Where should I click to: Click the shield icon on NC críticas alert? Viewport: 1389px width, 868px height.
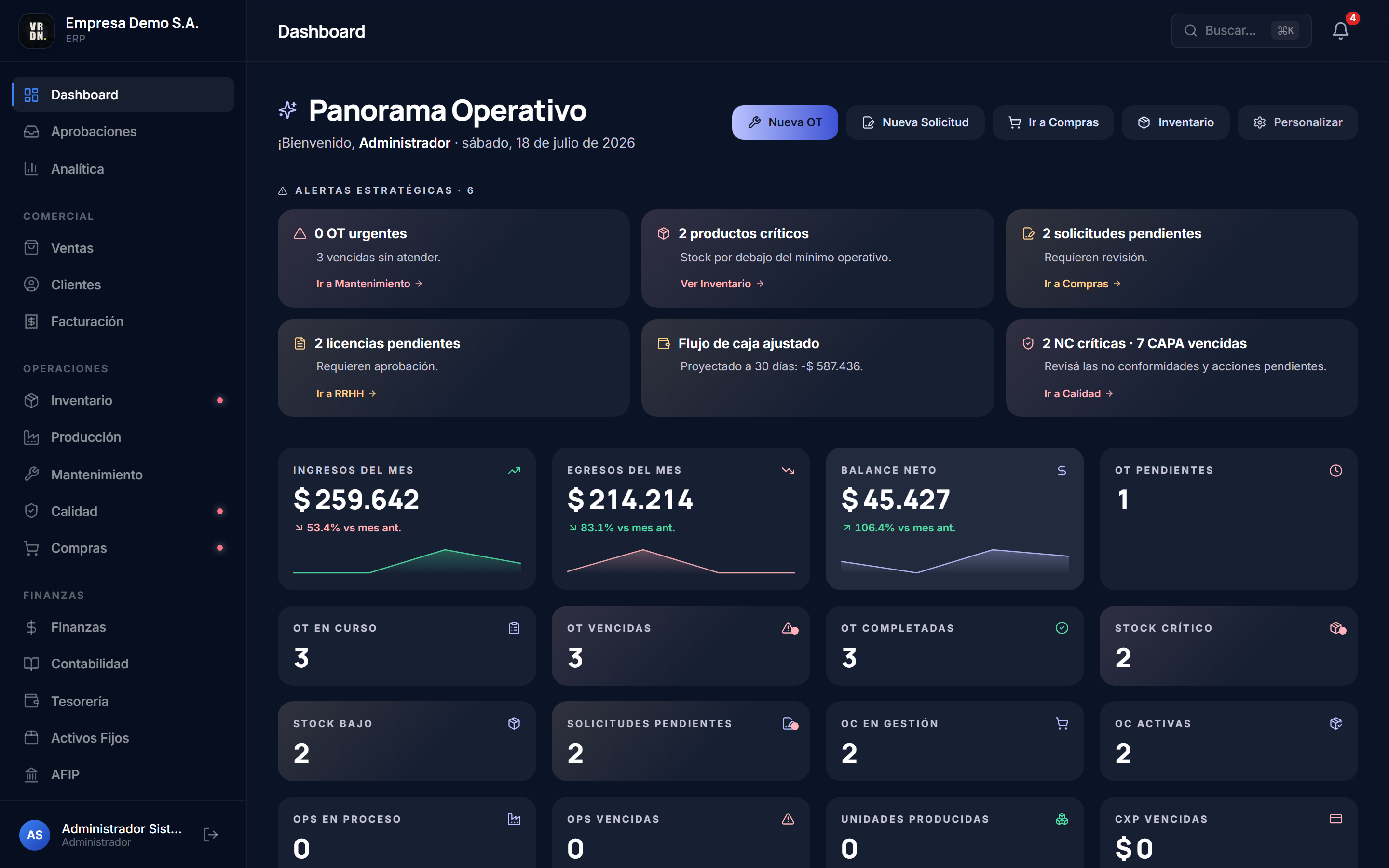1029,343
